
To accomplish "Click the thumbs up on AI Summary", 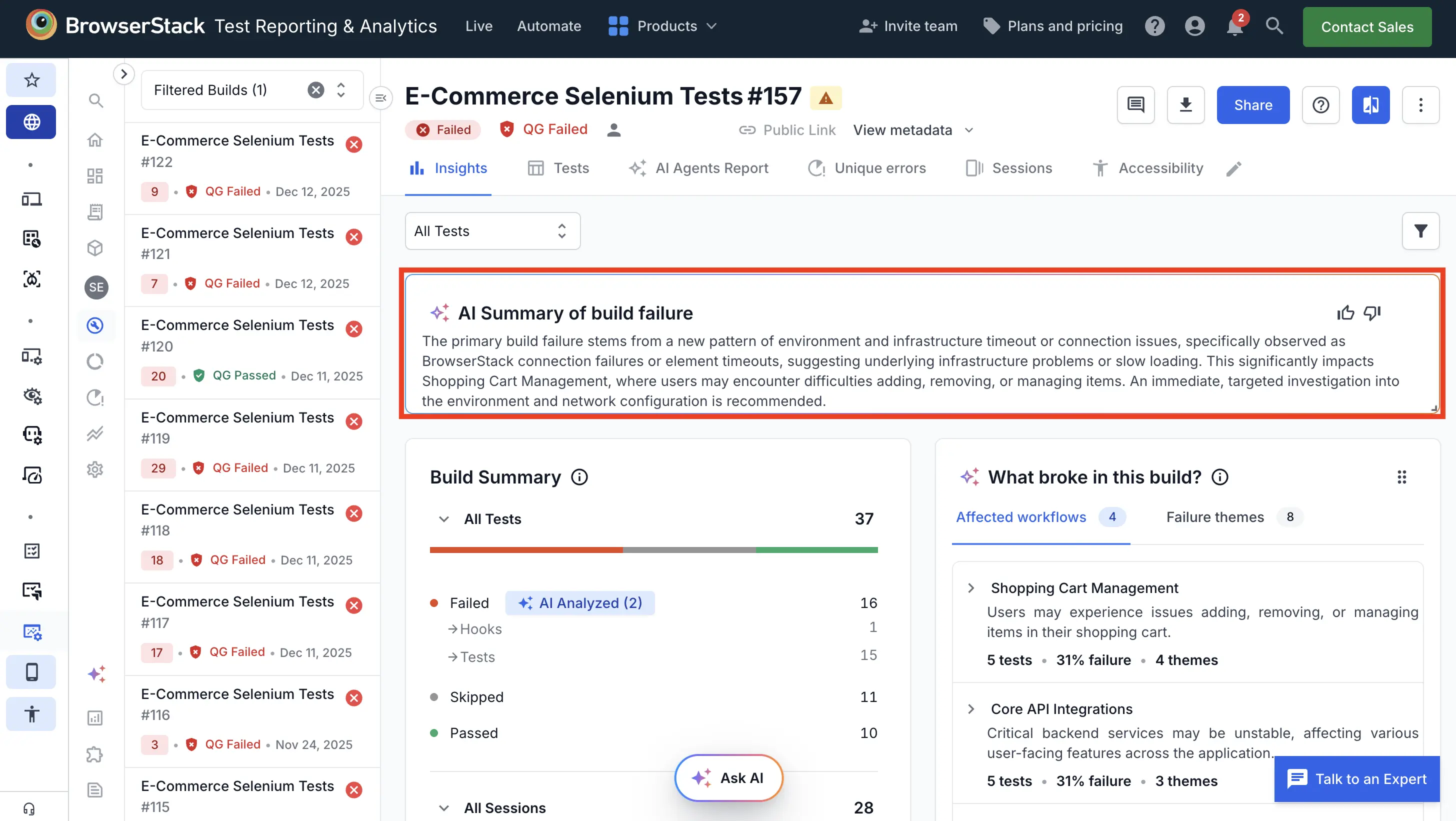I will [x=1345, y=313].
